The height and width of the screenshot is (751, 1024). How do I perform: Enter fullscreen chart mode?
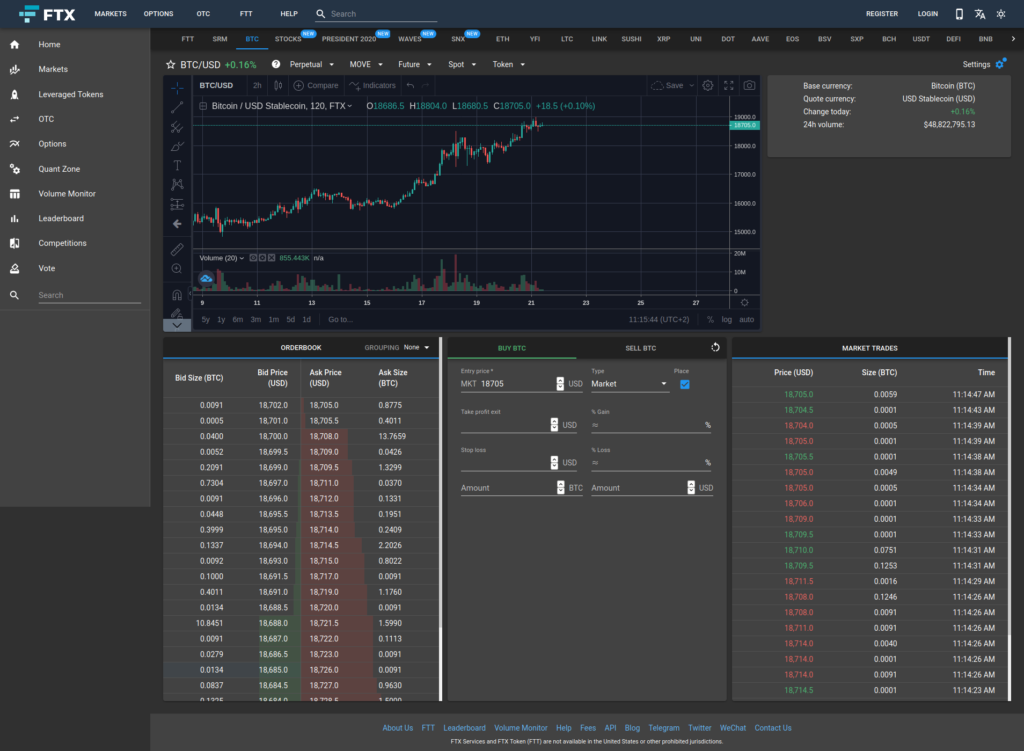[729, 86]
